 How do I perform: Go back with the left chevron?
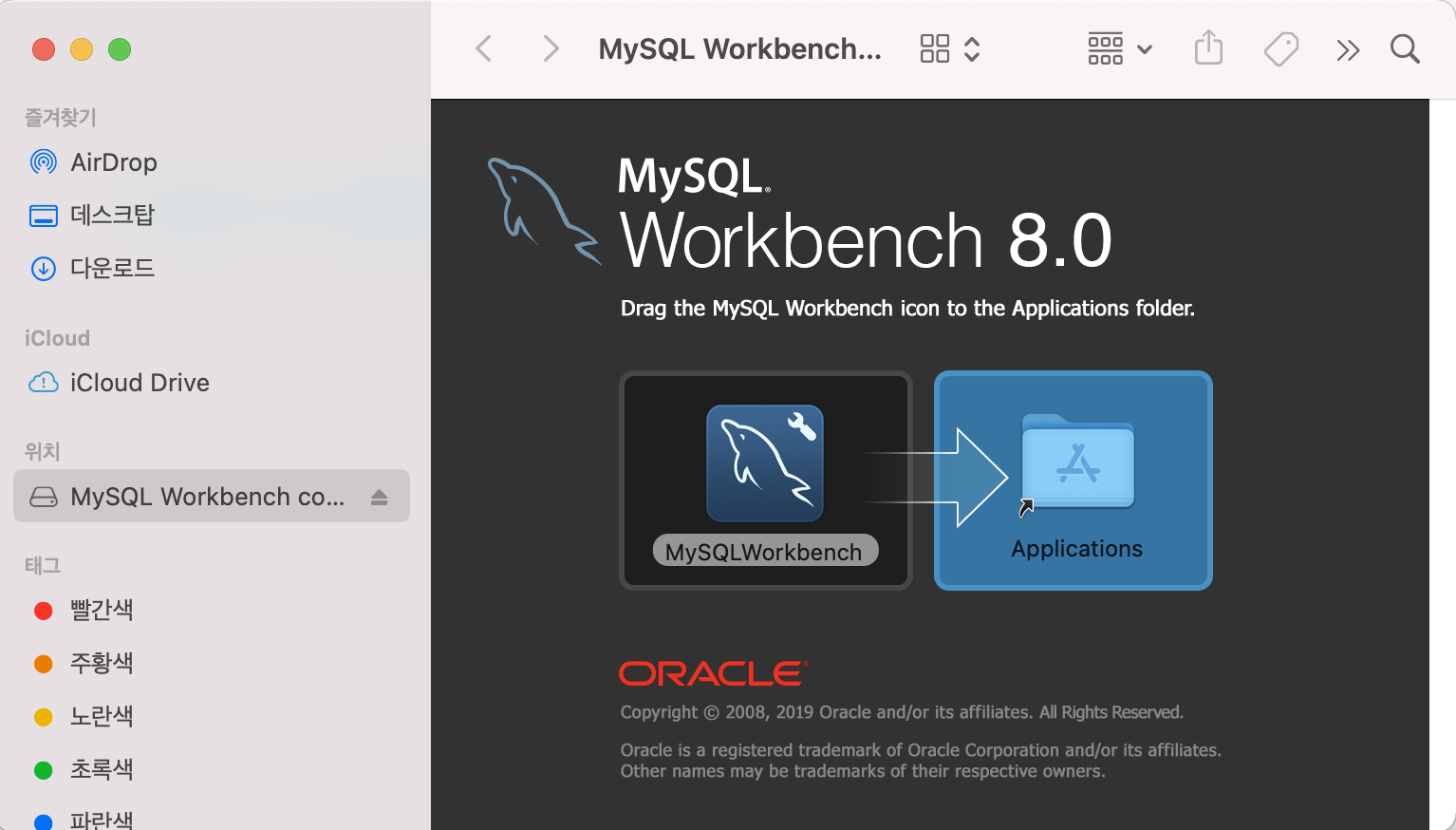(483, 48)
